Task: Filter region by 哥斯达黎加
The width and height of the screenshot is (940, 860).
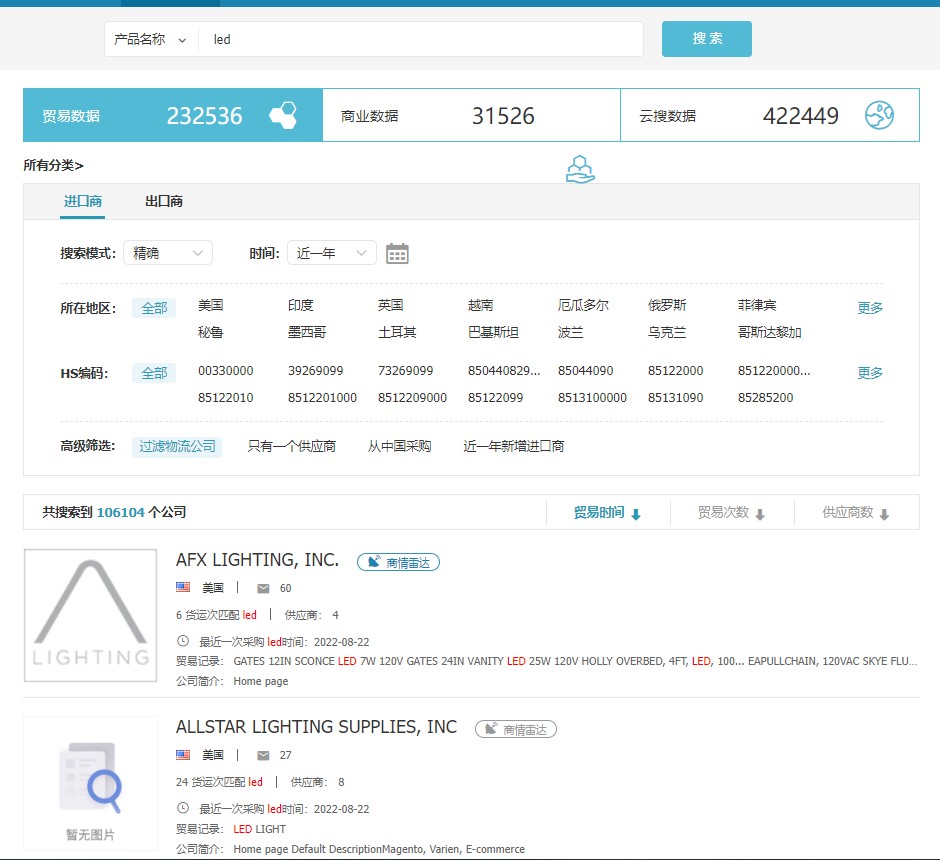Action: [770, 332]
